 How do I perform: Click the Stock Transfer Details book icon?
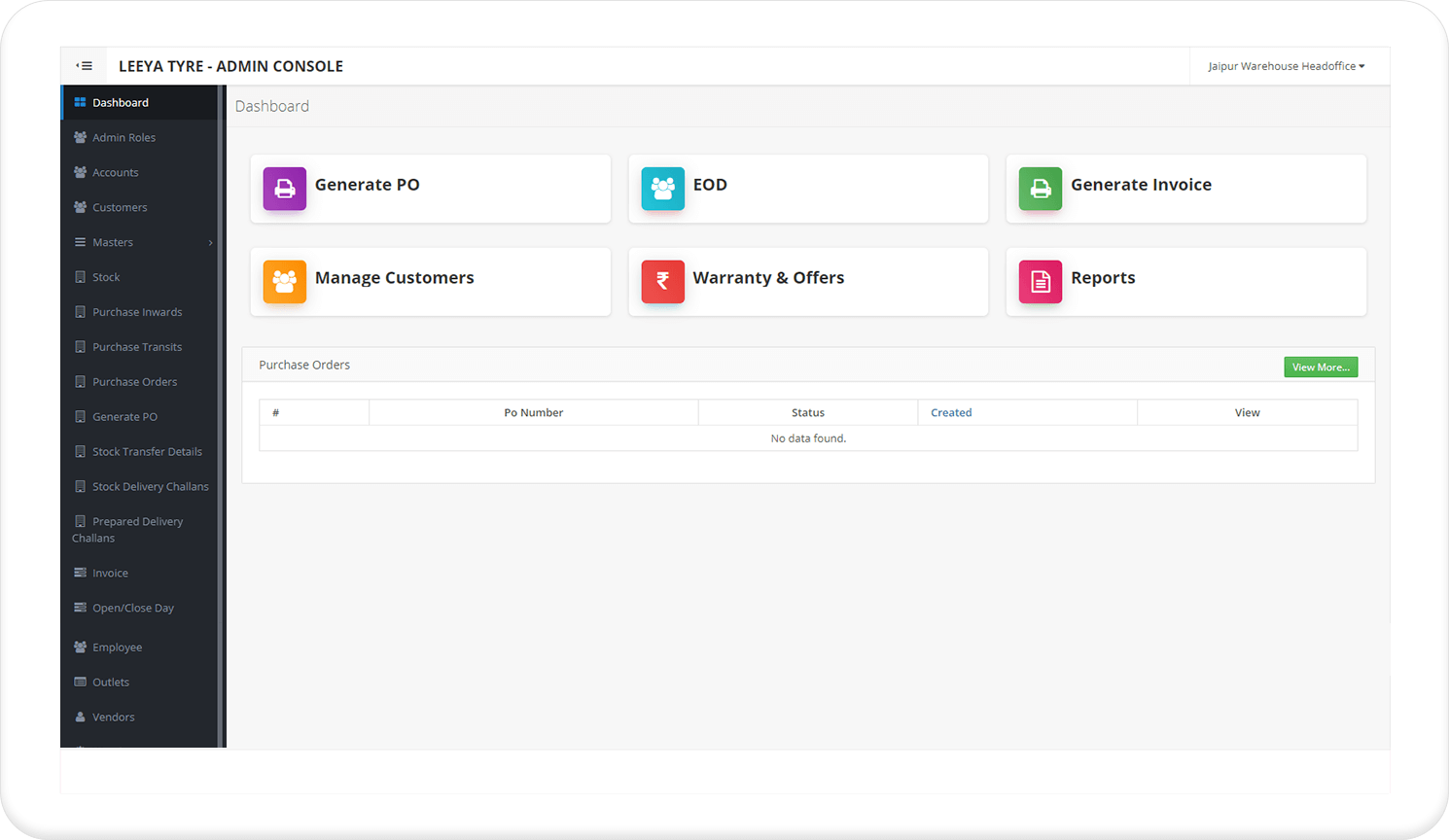point(80,452)
